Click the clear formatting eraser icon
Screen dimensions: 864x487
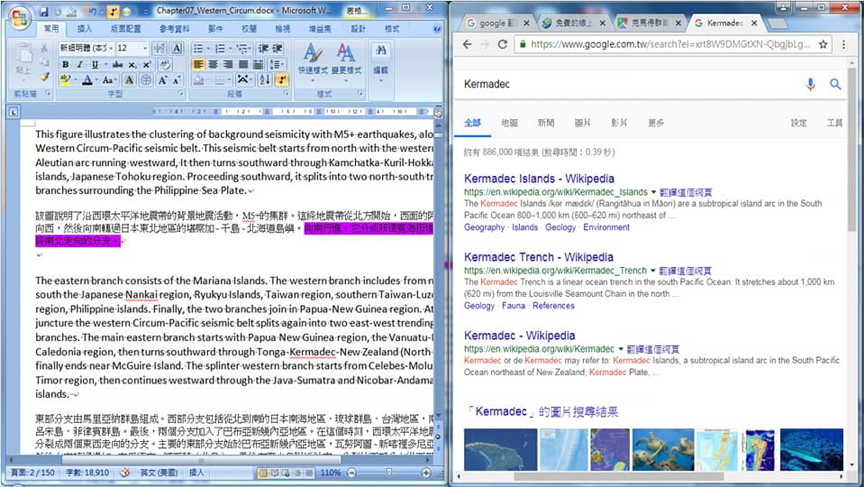click(165, 64)
